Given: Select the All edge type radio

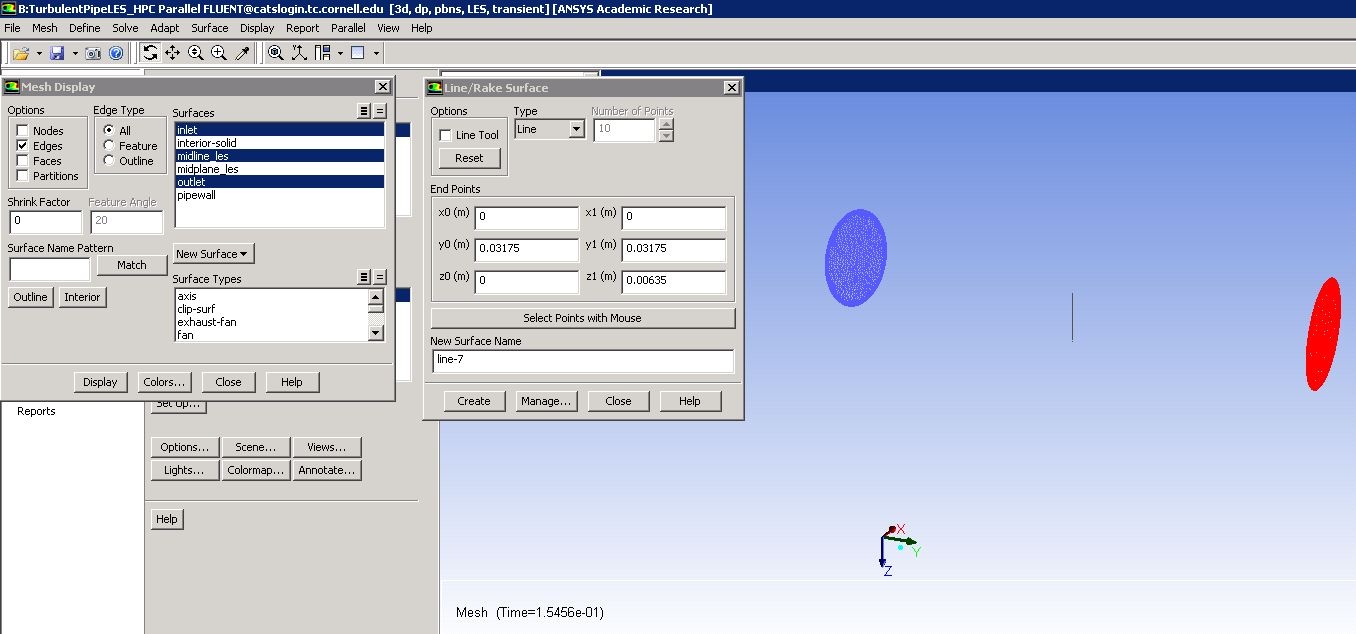Looking at the screenshot, I should click(108, 130).
